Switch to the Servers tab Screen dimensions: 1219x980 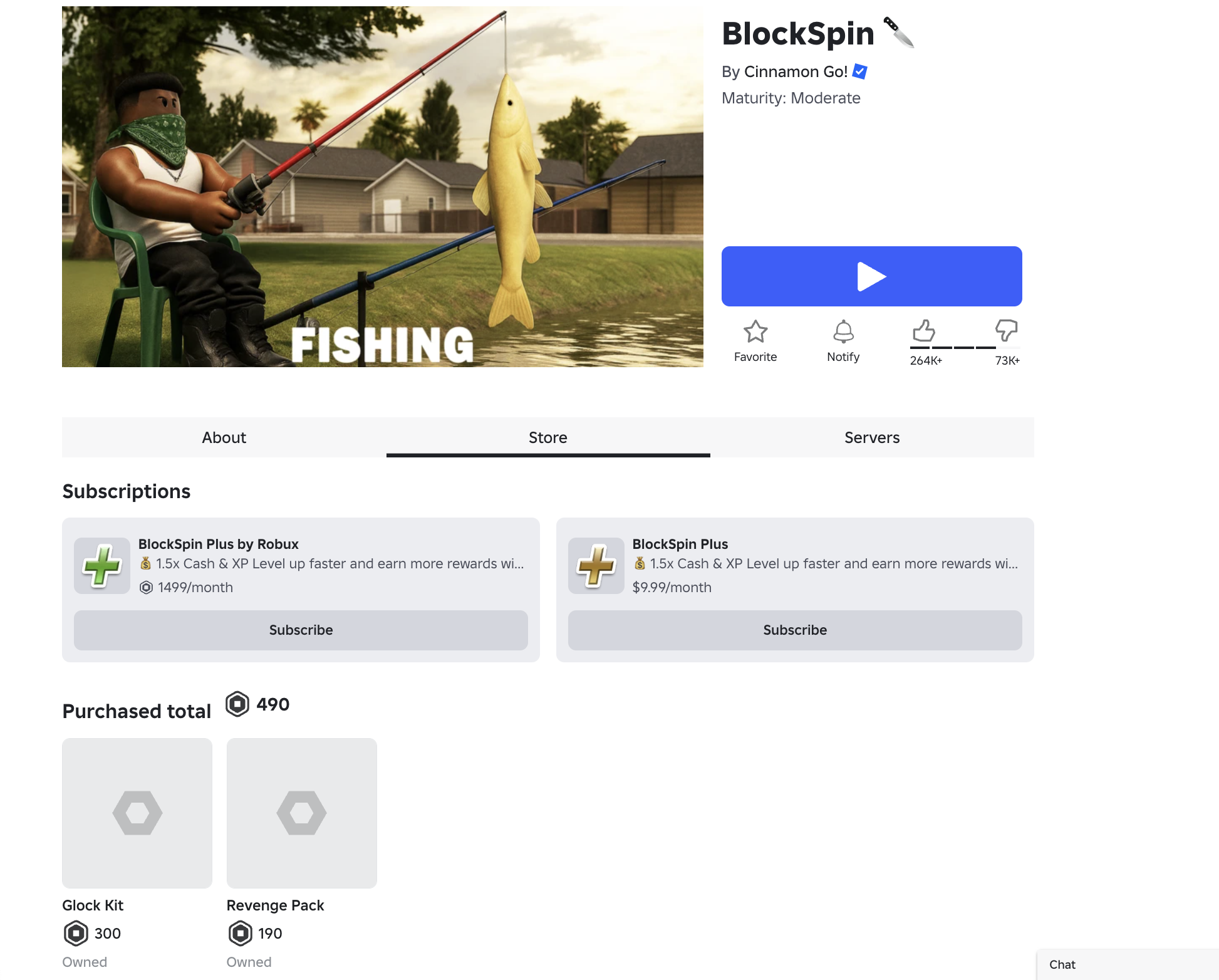click(872, 437)
